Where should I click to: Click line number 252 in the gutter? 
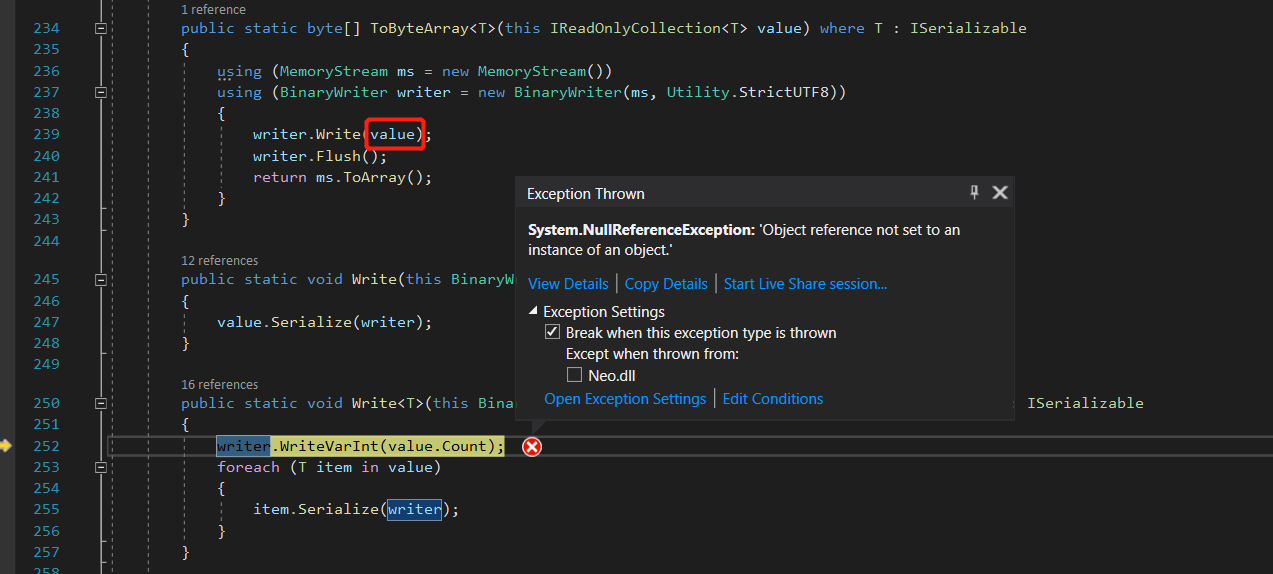coord(46,446)
